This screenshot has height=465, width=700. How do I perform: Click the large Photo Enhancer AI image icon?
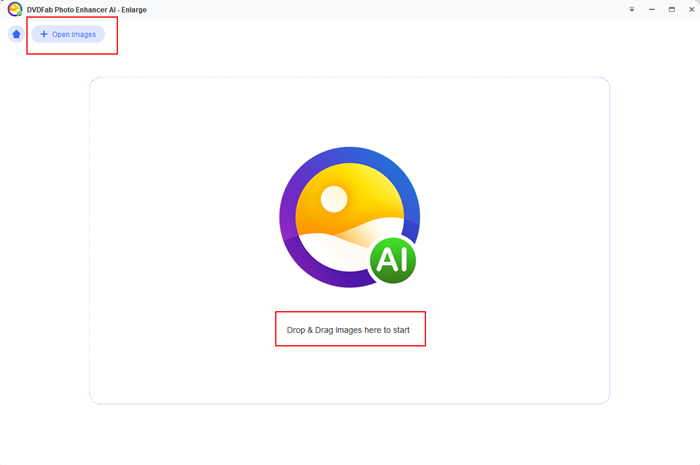click(350, 217)
